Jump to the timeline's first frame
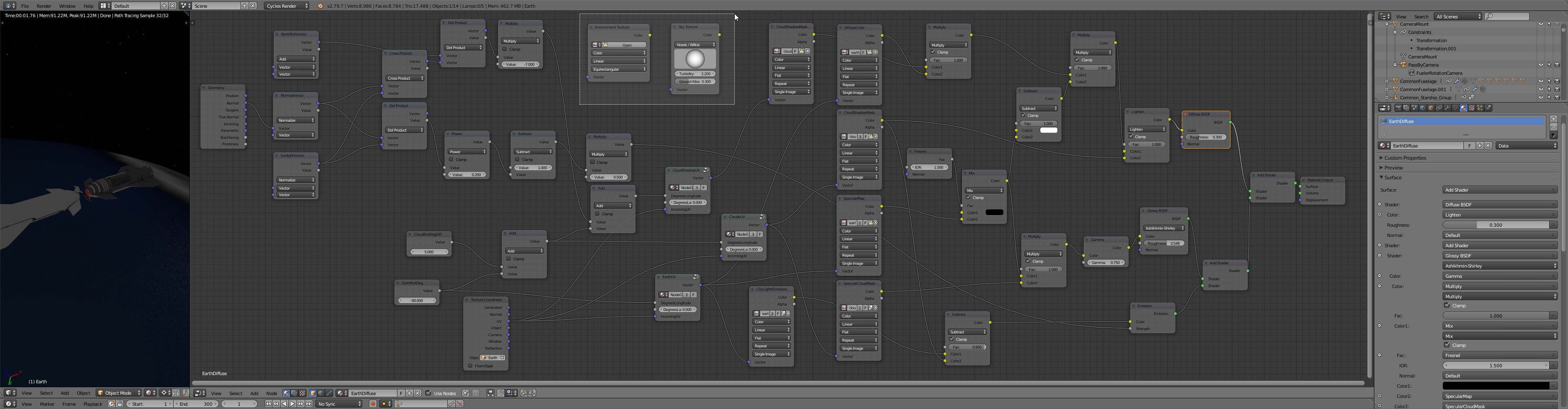The height and width of the screenshot is (409, 1568). click(268, 404)
